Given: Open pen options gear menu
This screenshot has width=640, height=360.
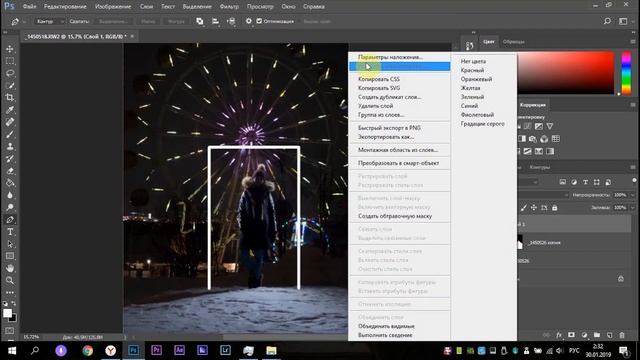Looking at the screenshot, I should click(249, 21).
